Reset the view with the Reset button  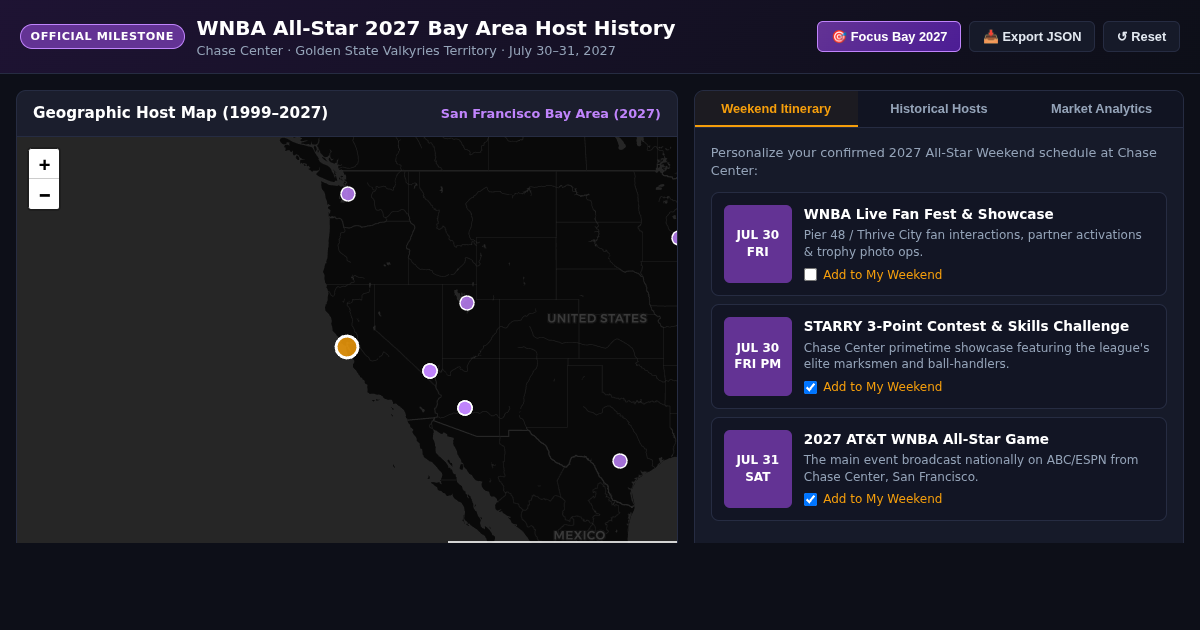[x=1141, y=37]
